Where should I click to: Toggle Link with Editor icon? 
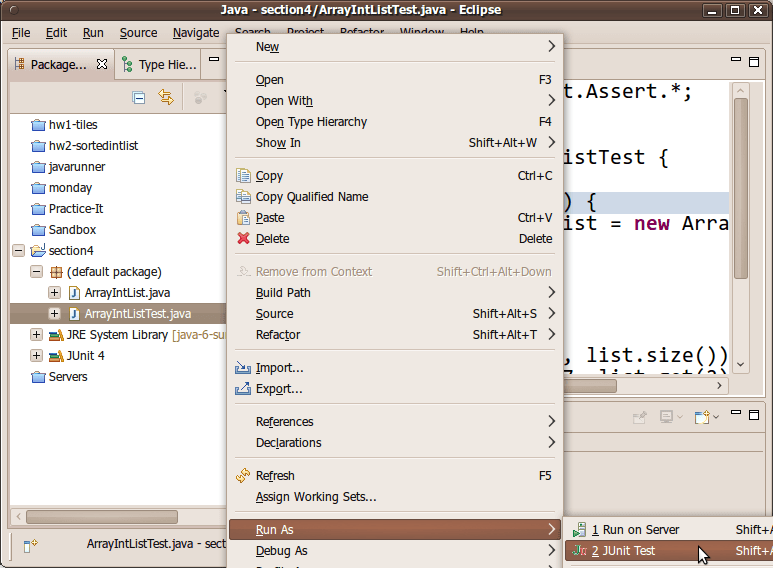click(x=166, y=97)
